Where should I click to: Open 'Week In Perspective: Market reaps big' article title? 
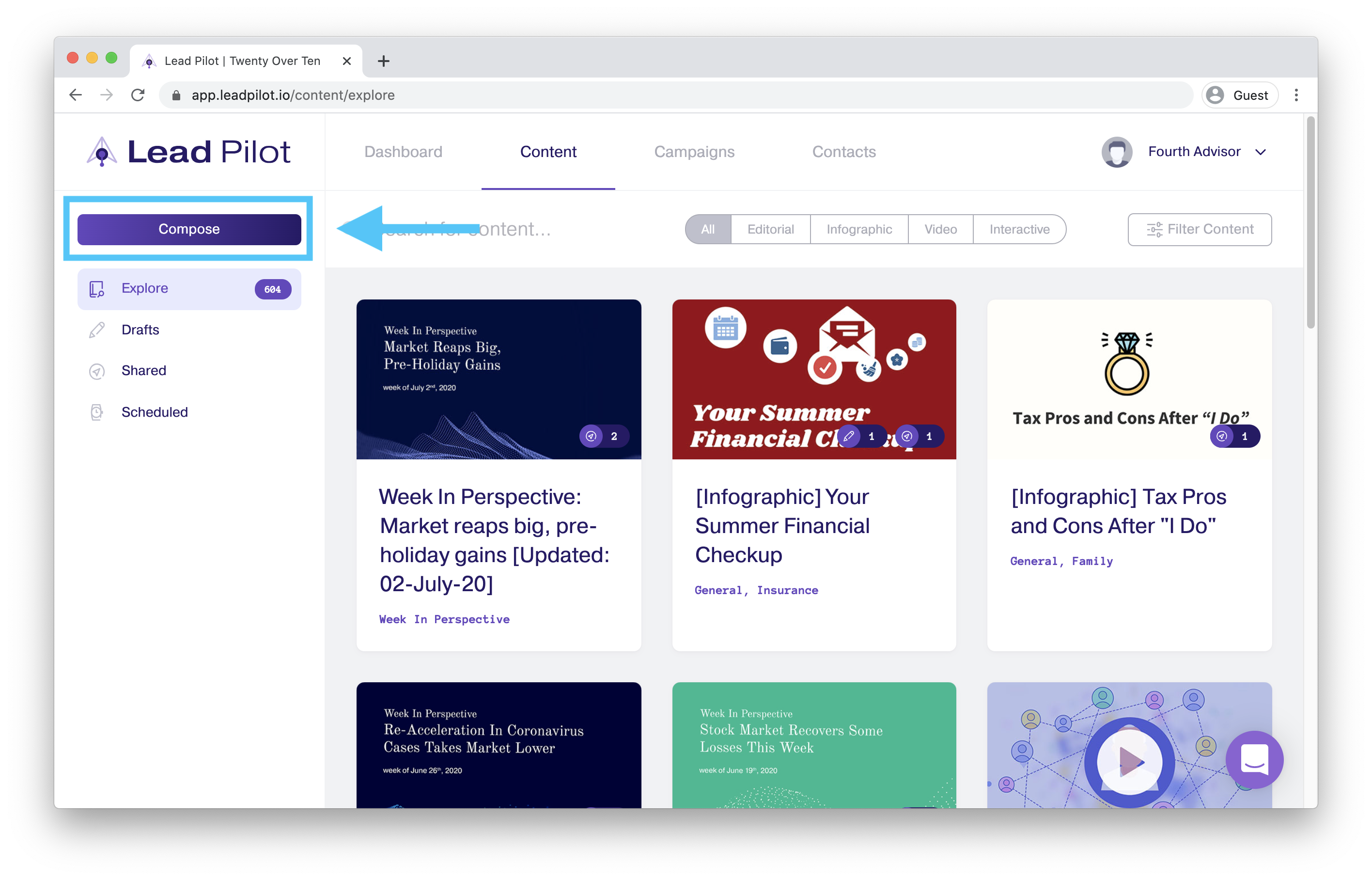click(495, 540)
